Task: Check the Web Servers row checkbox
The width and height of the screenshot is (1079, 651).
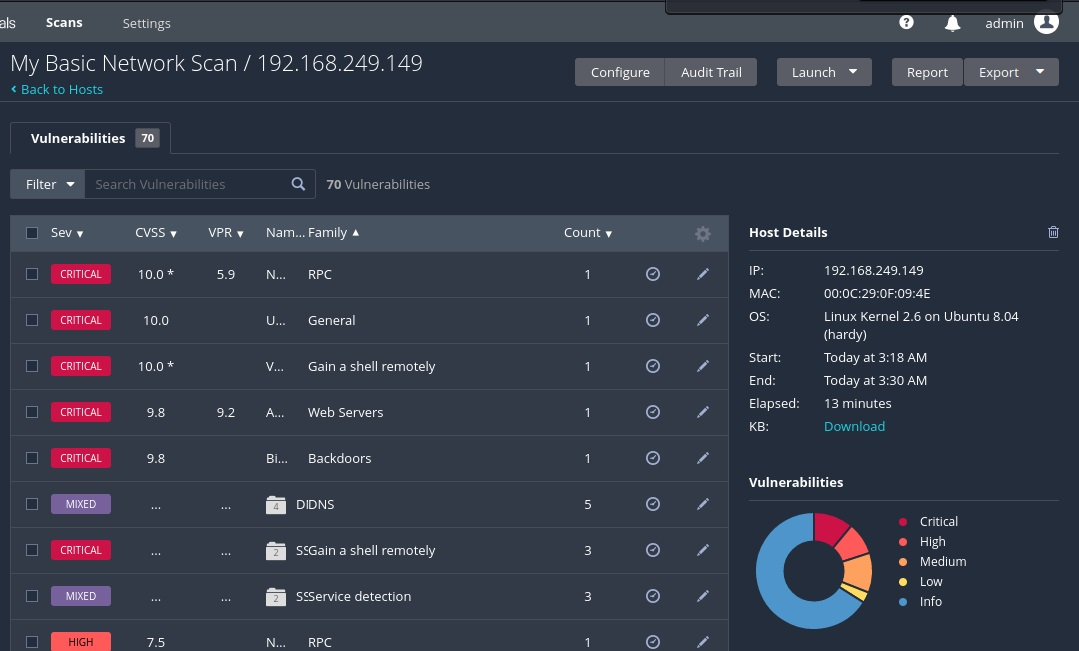Action: pos(32,412)
